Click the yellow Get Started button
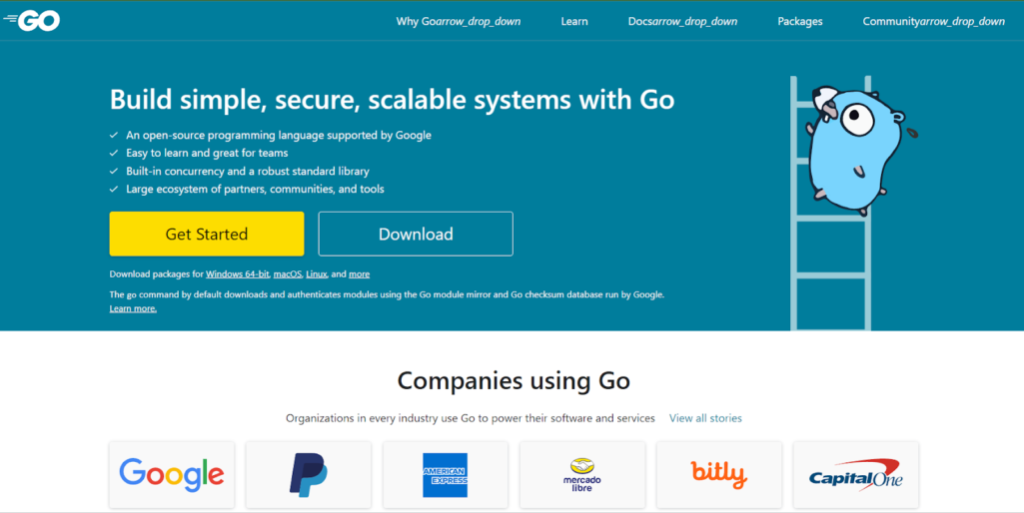 click(206, 234)
